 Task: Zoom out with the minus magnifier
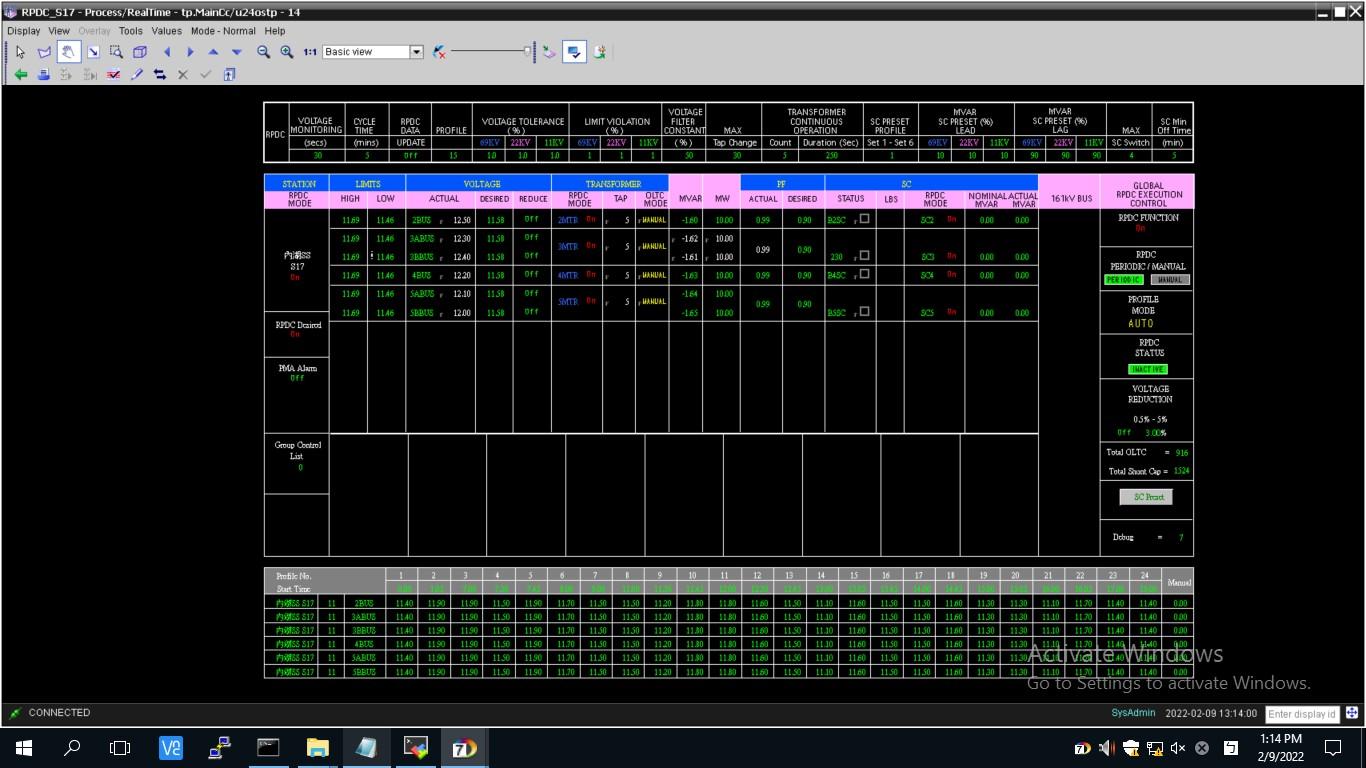(x=263, y=52)
